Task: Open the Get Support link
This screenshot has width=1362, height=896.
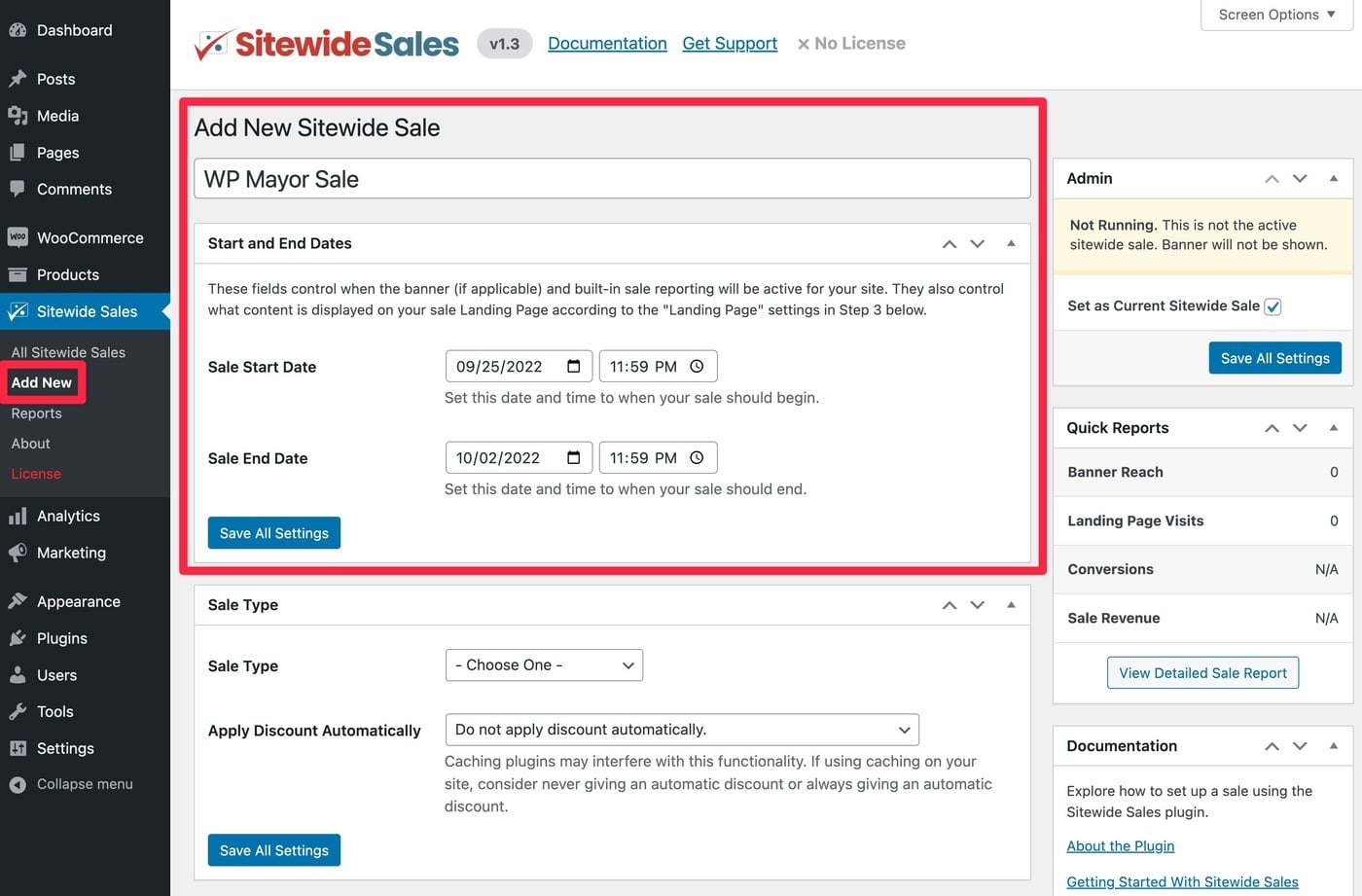Action: coord(729,43)
